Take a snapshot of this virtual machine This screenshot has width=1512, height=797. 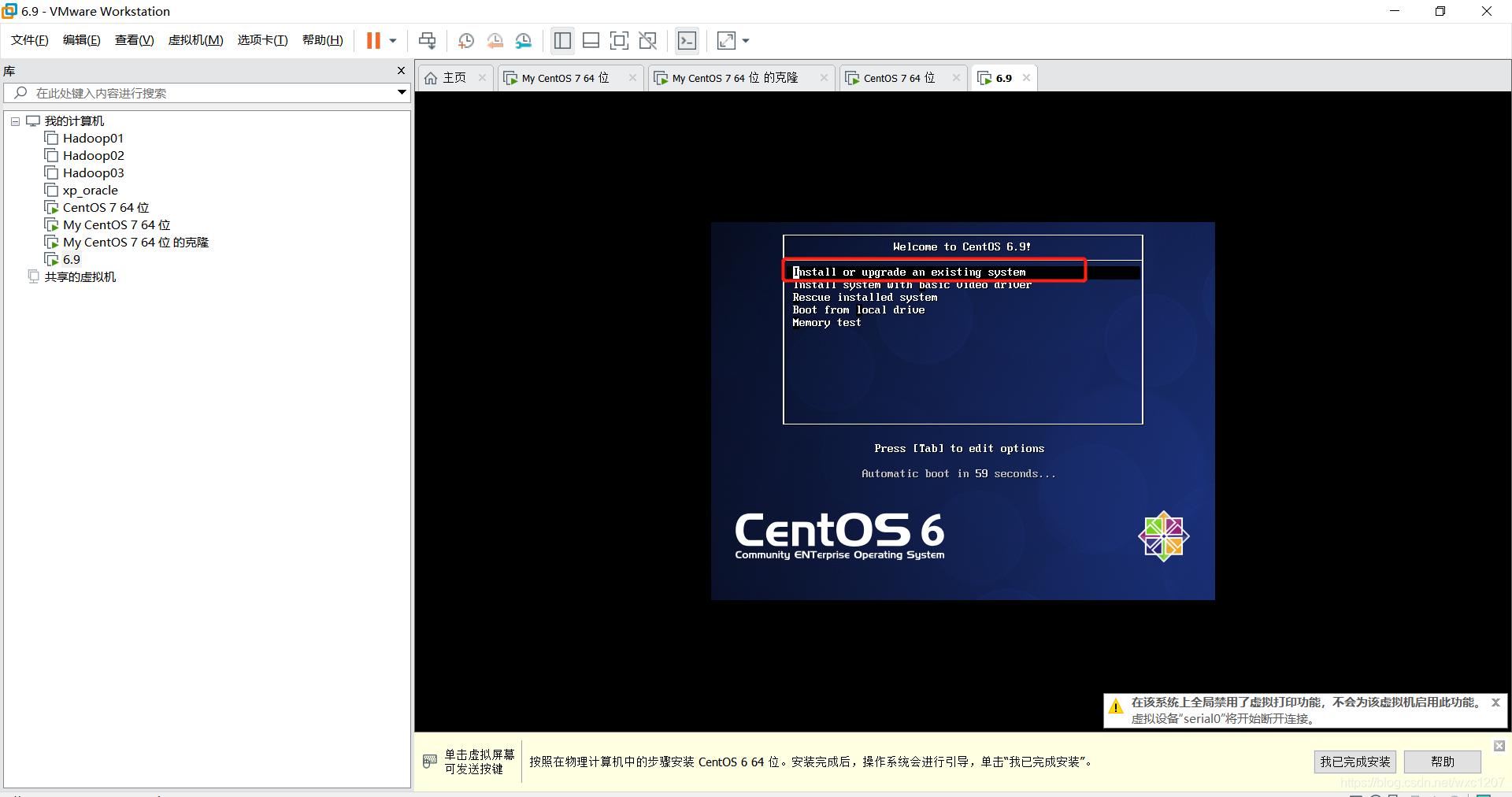tap(466, 40)
